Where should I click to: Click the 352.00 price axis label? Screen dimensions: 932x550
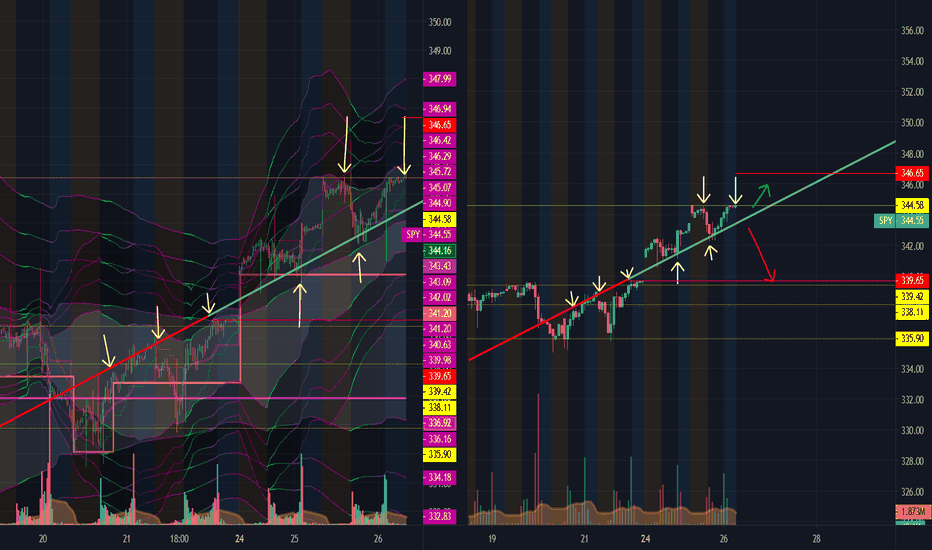click(x=912, y=92)
